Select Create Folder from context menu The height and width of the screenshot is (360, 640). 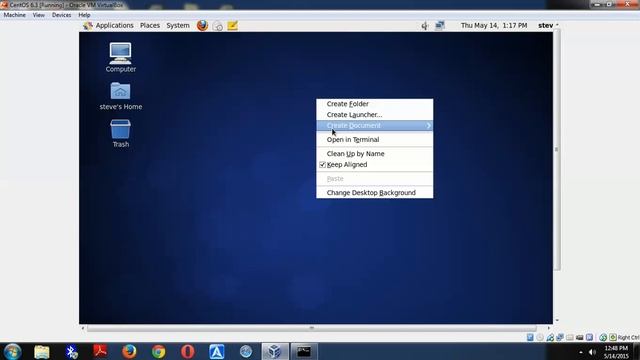point(374,104)
